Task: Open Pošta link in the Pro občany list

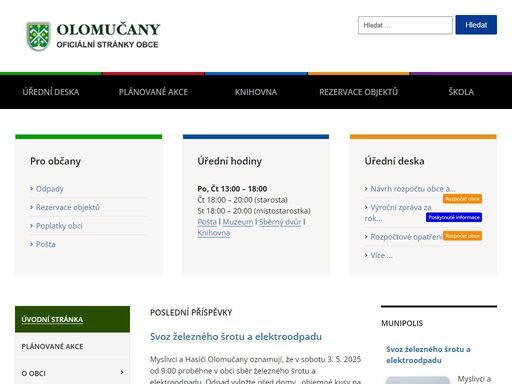Action: [46, 244]
